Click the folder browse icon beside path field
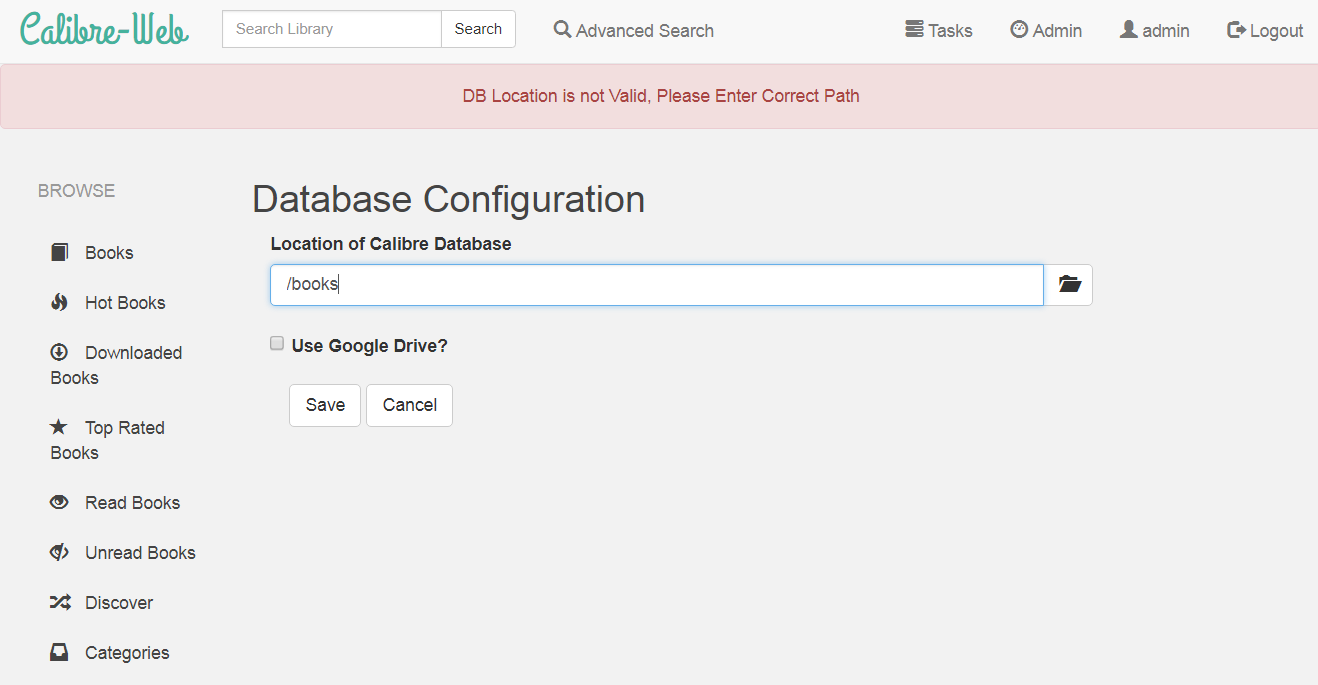This screenshot has width=1318, height=685. [x=1069, y=285]
